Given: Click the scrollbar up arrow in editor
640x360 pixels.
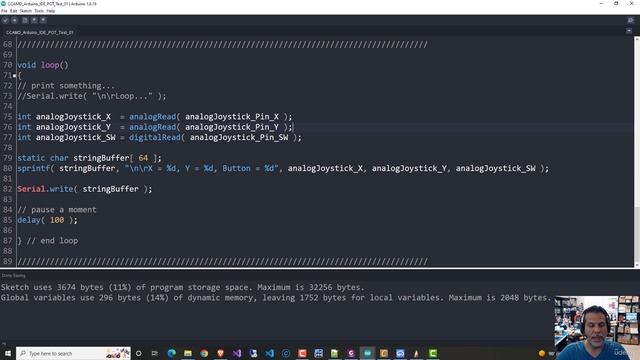Looking at the screenshot, I should [x=637, y=39].
